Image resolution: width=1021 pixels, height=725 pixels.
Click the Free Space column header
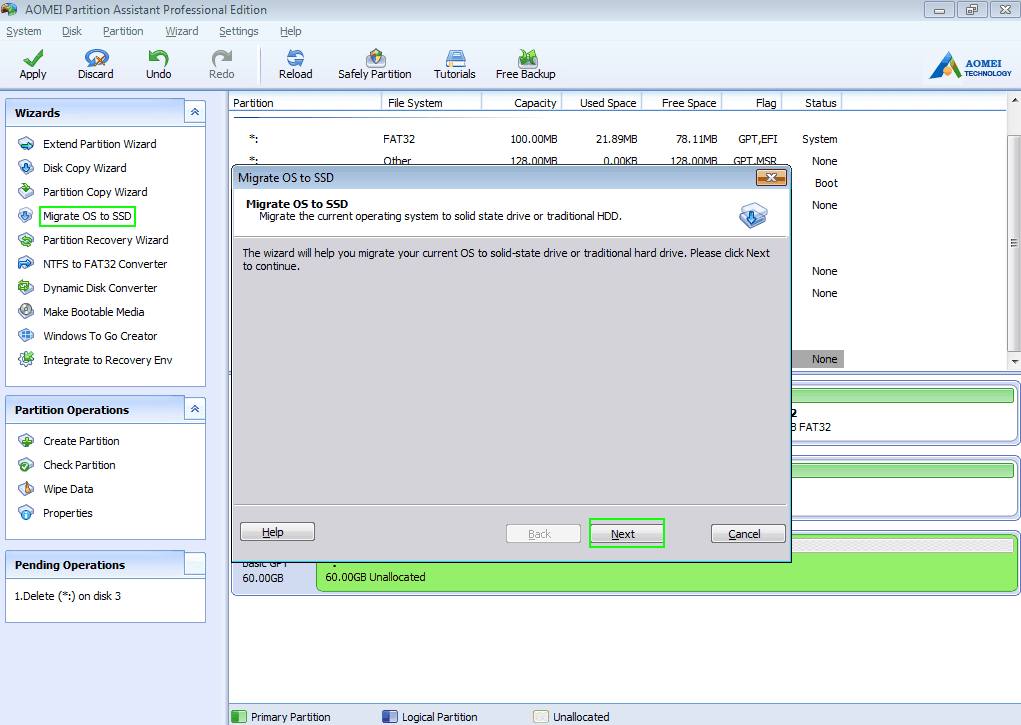(682, 103)
